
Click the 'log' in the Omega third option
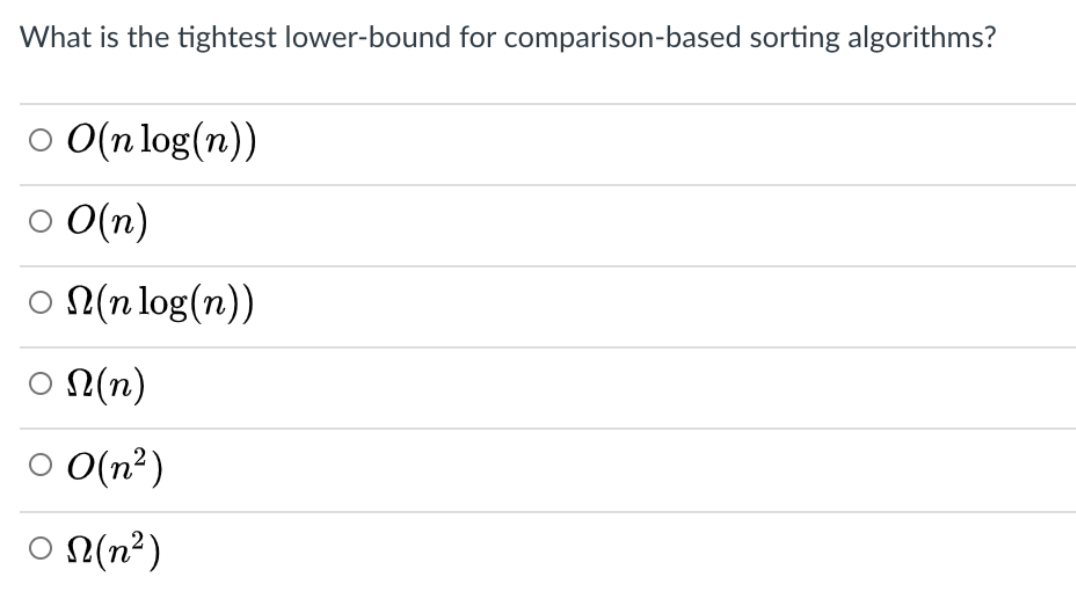tap(163, 304)
